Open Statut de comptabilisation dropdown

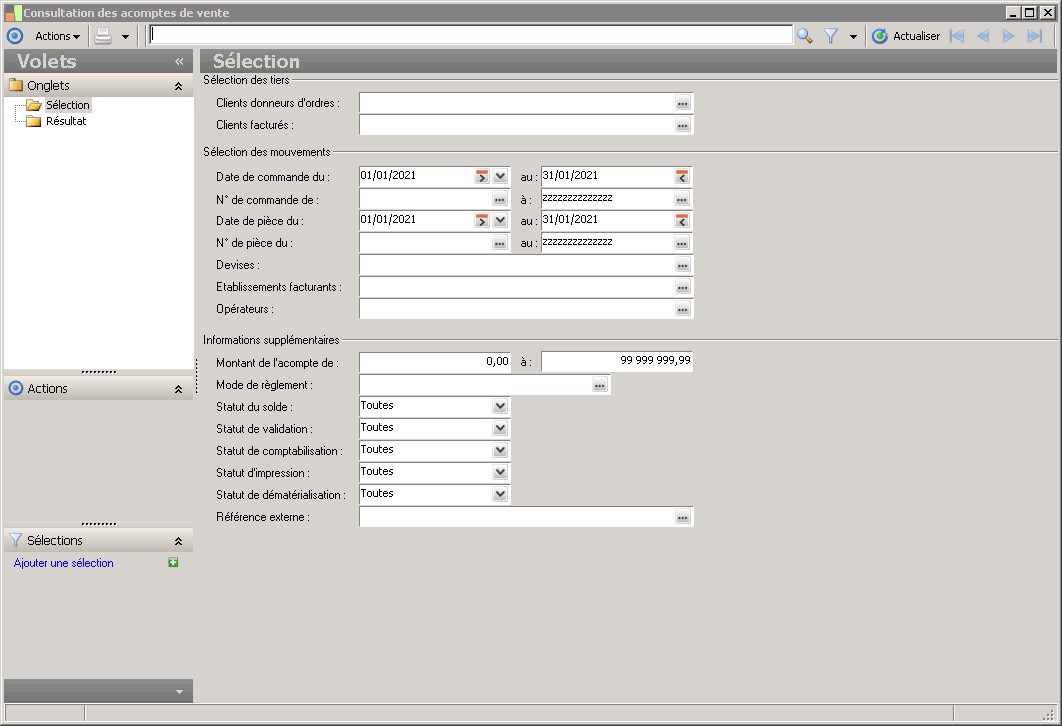pyautogui.click(x=500, y=450)
